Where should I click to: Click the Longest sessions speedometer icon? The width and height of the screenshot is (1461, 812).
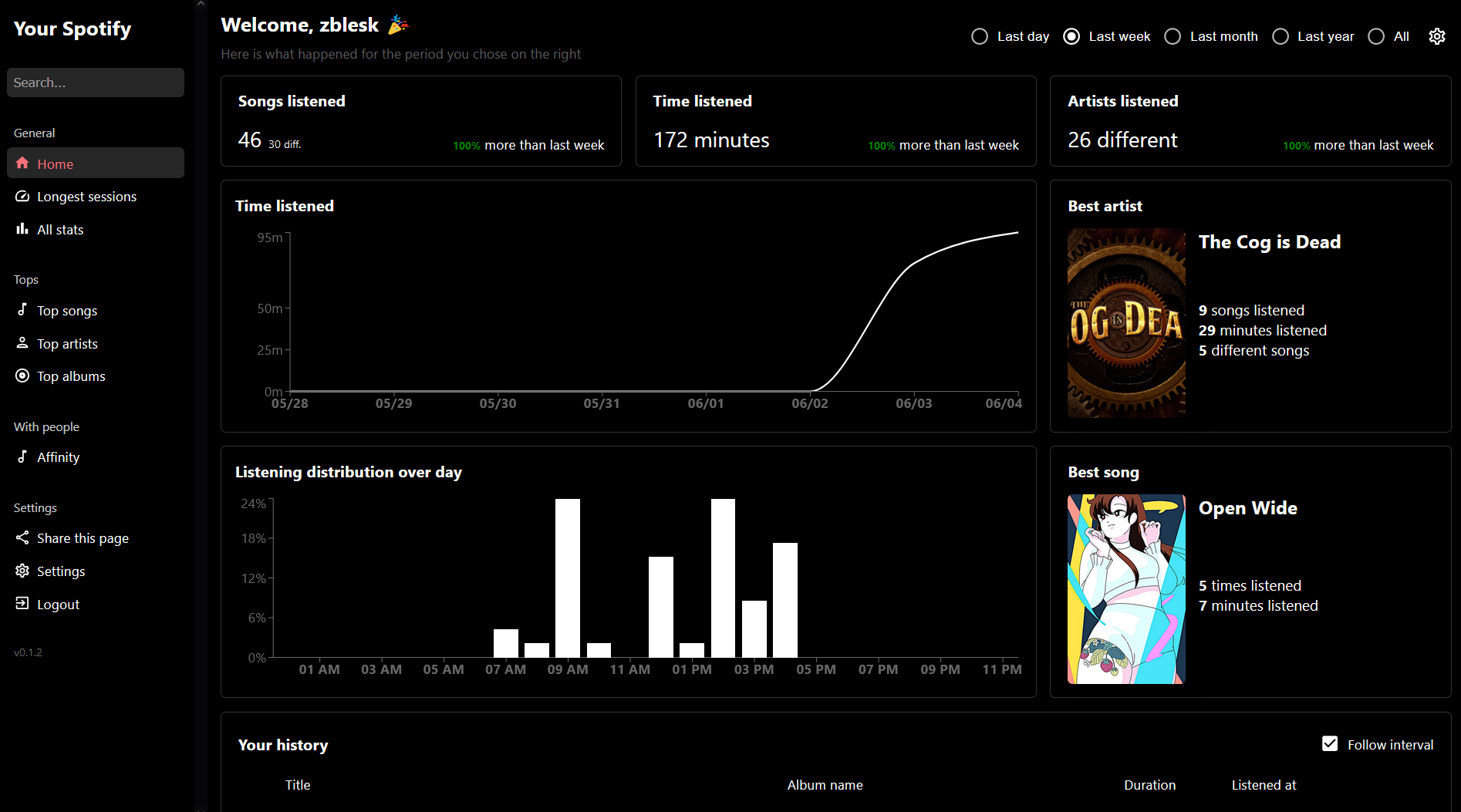pyautogui.click(x=22, y=197)
